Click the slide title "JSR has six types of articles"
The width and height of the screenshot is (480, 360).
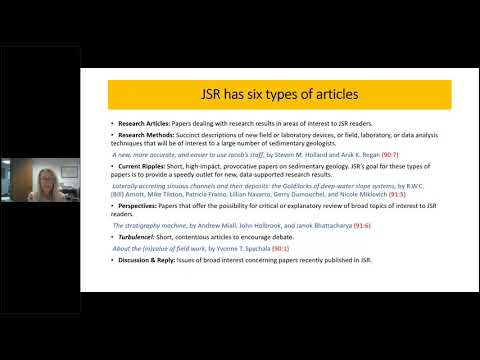pyautogui.click(x=280, y=94)
